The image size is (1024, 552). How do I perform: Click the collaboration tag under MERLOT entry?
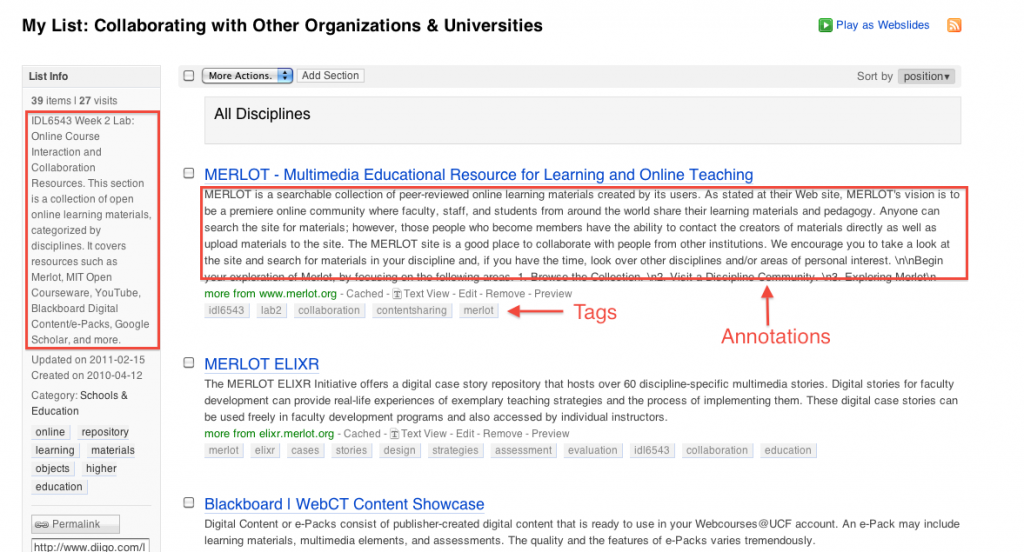(328, 311)
